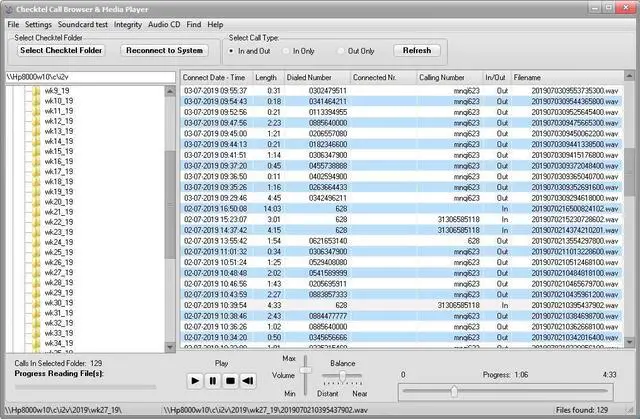Stop the audio playback
This screenshot has width=640, height=419.
pos(230,381)
